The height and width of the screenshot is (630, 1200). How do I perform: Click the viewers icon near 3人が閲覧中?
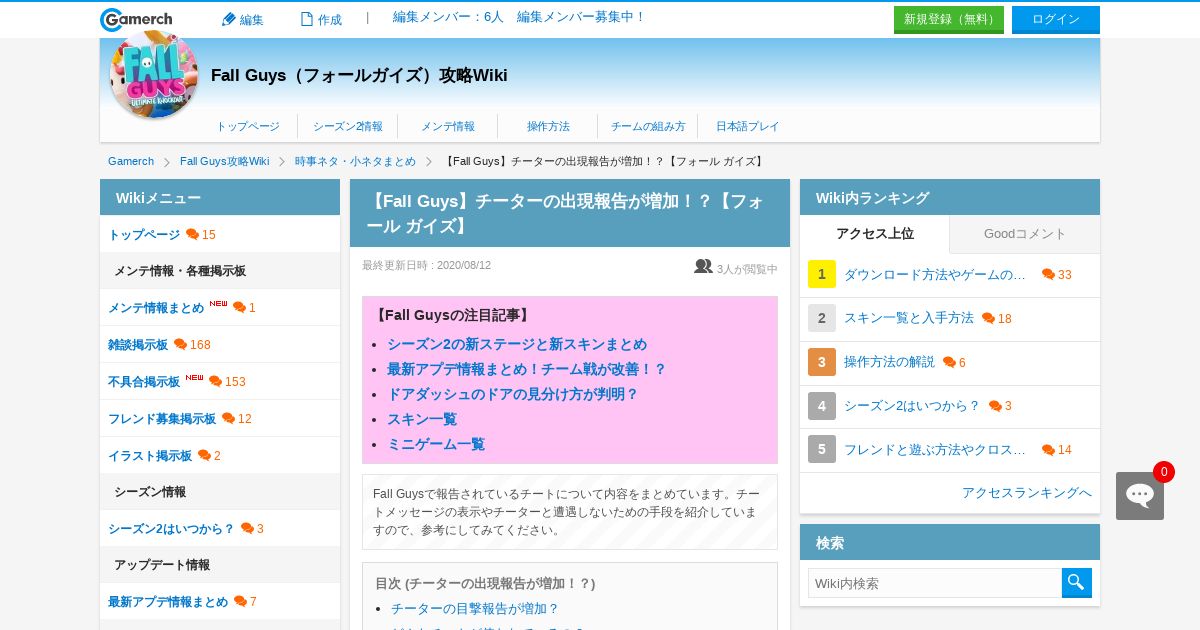click(703, 267)
